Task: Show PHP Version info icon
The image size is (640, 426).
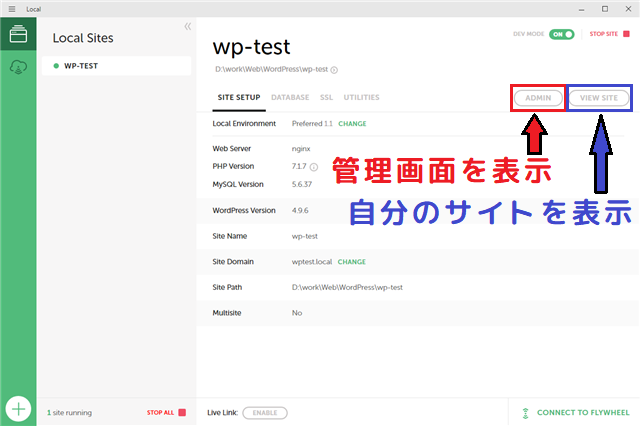Action: 313,167
